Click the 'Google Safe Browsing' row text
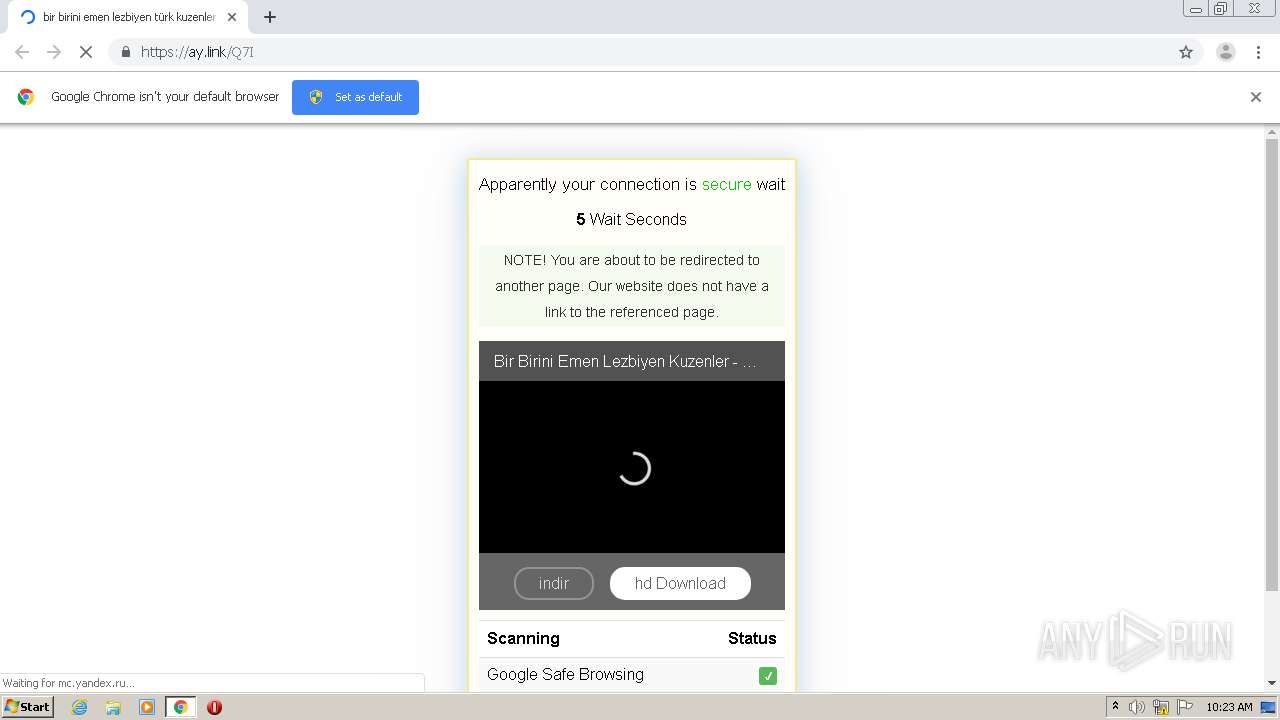Image resolution: width=1280 pixels, height=720 pixels. tap(565, 674)
